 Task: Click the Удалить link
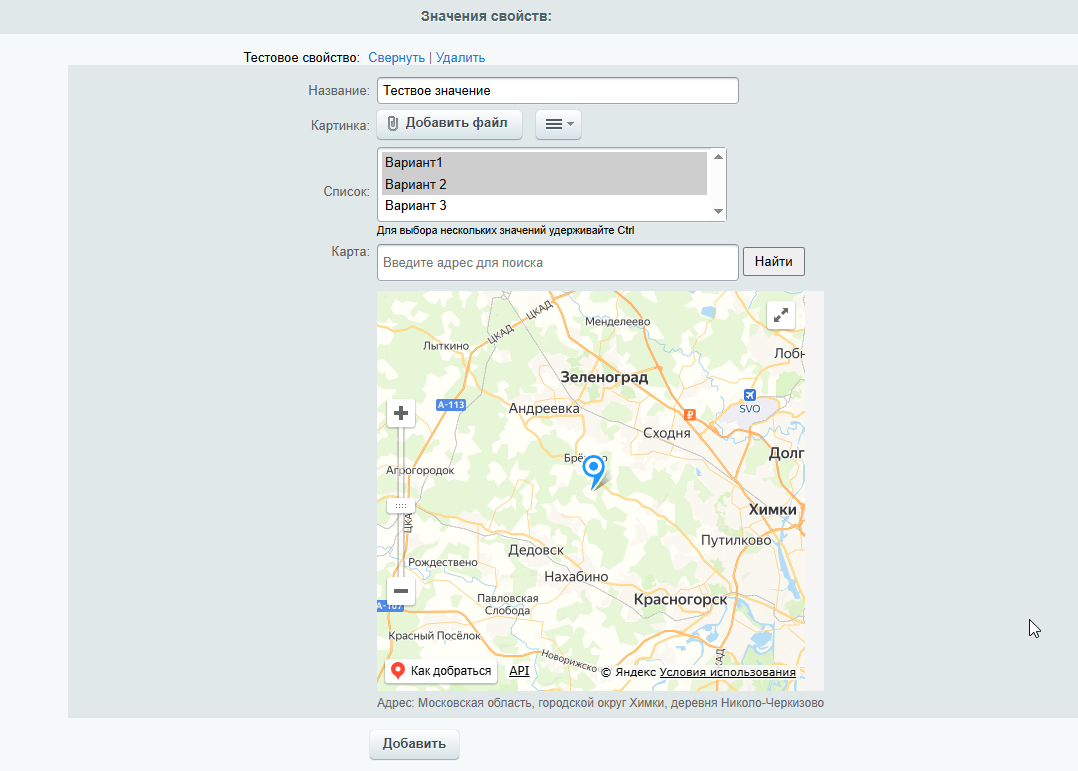click(460, 58)
